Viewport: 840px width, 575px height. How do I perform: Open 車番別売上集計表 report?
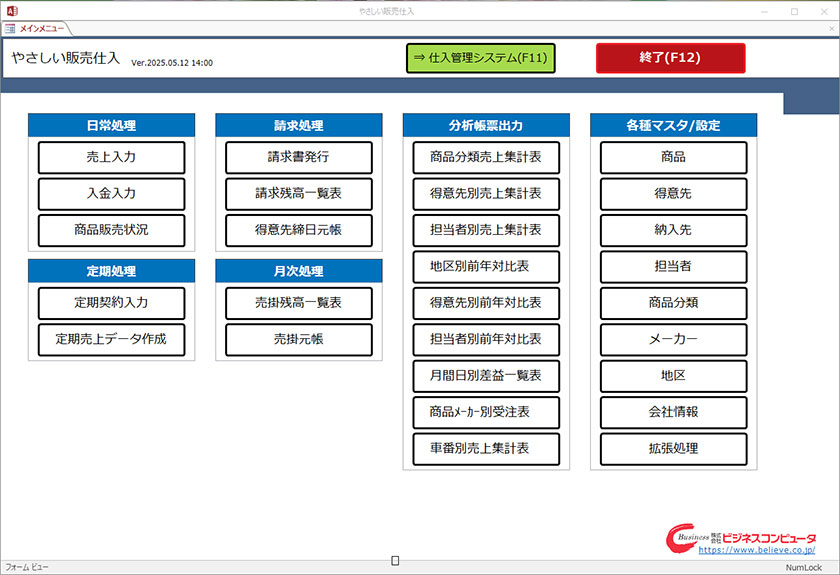(x=486, y=449)
